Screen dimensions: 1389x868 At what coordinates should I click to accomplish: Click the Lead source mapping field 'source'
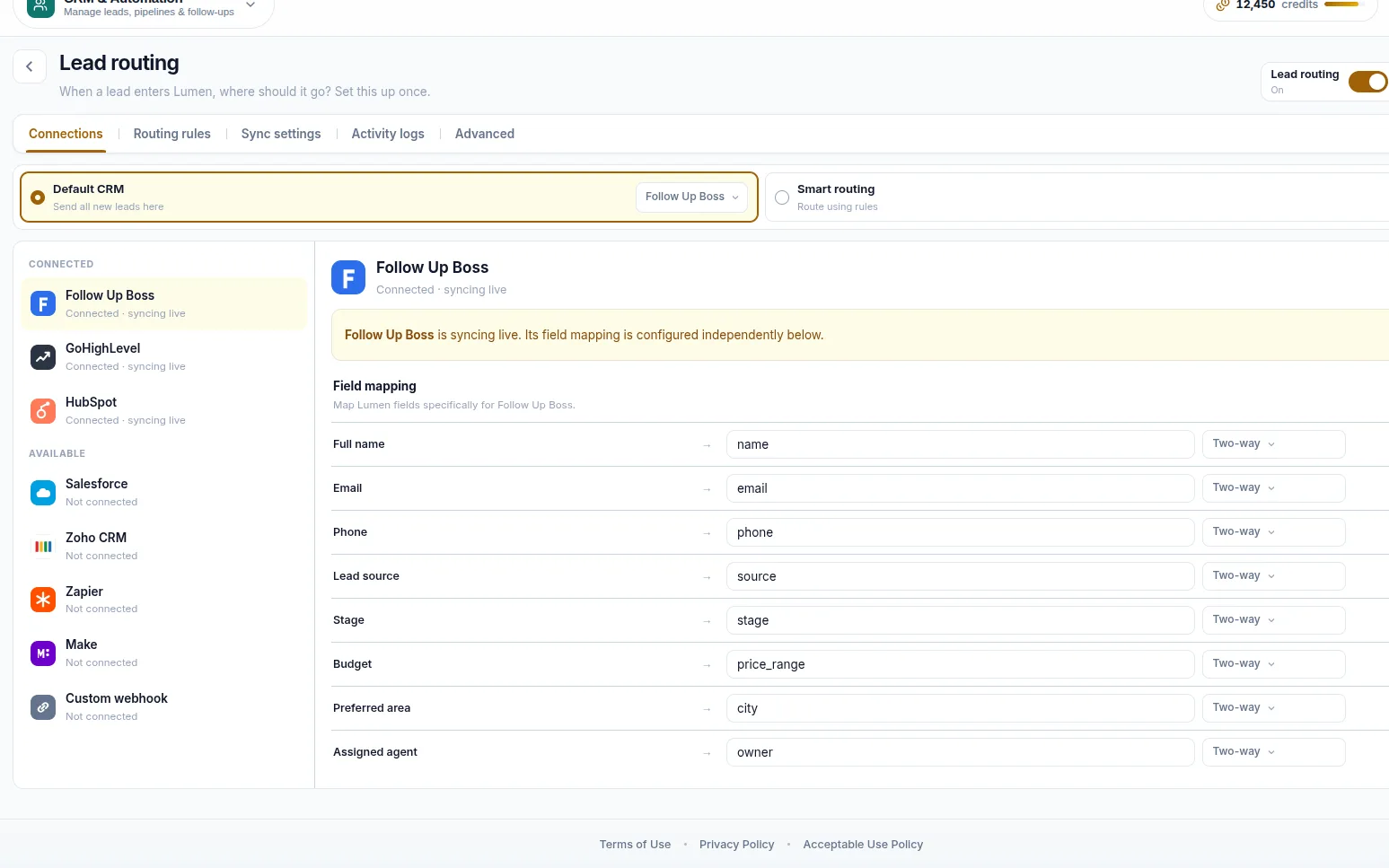coord(960,576)
